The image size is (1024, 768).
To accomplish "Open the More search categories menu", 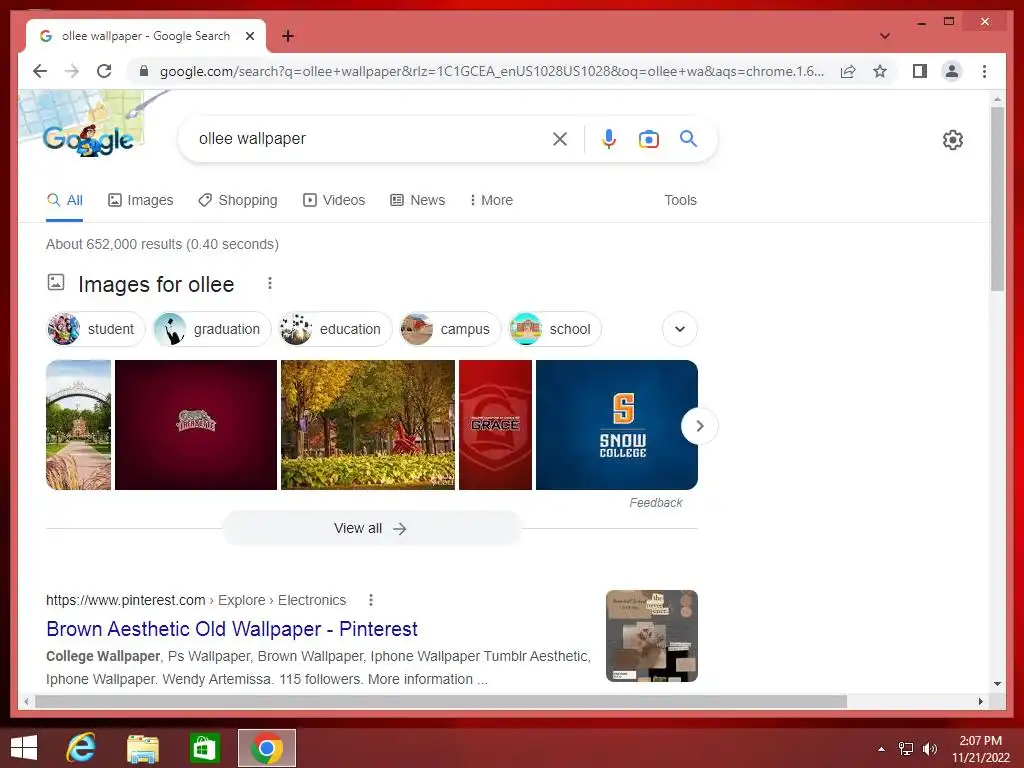I will click(491, 200).
